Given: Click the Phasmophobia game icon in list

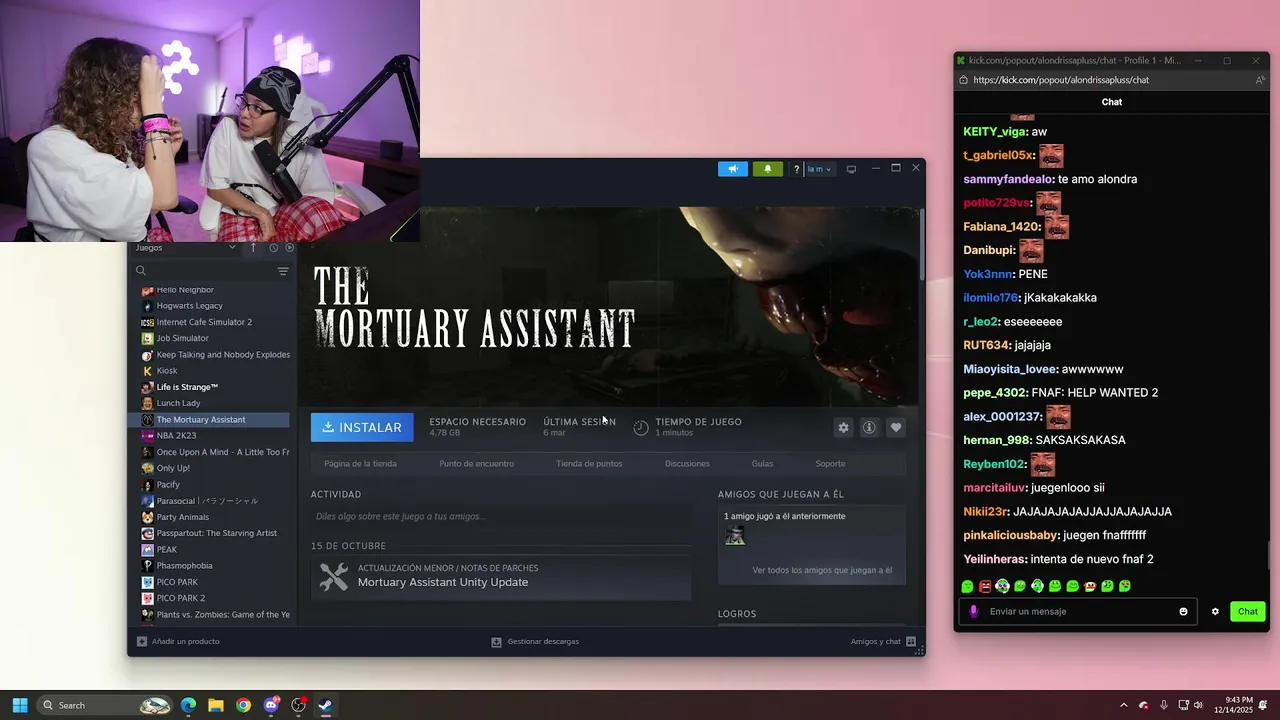Looking at the screenshot, I should [x=147, y=566].
